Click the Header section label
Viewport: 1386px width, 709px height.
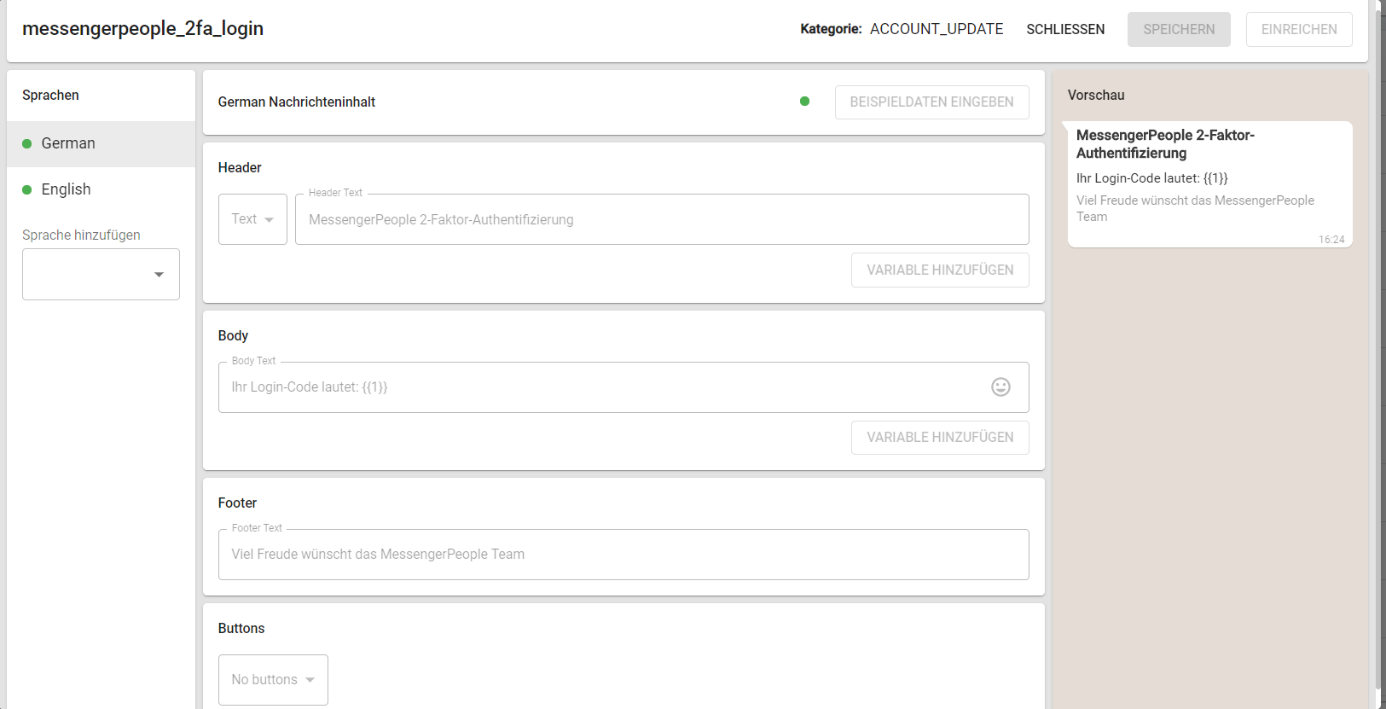239,168
